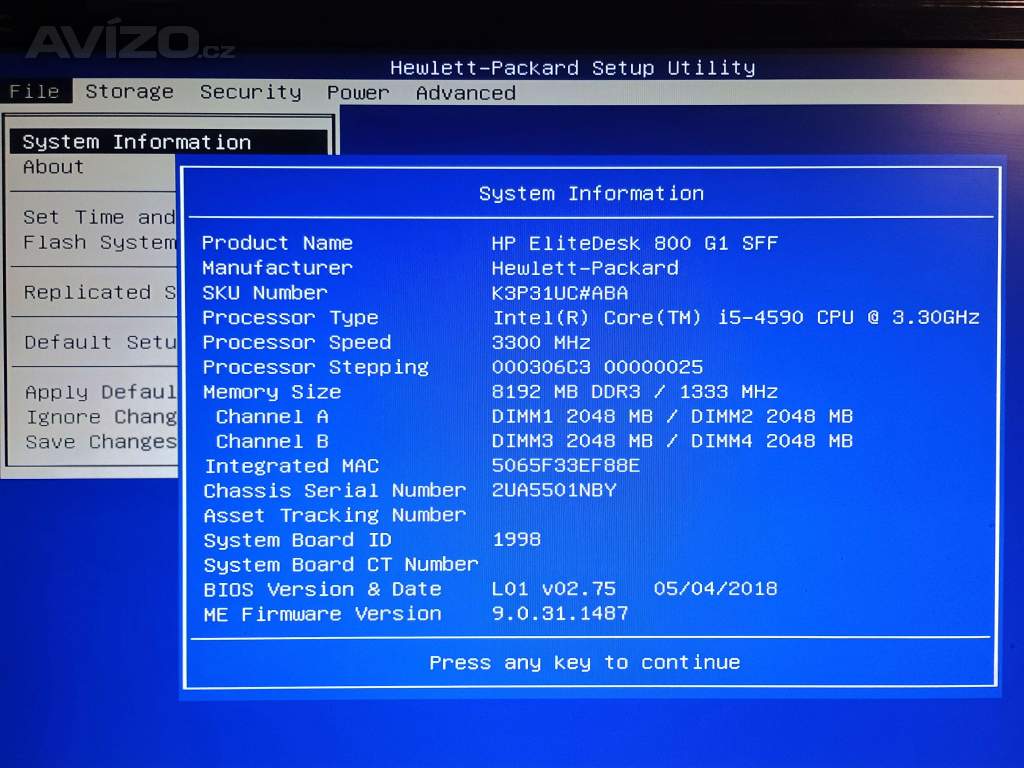The height and width of the screenshot is (768, 1024).
Task: Click the 9.0.31.1487 firmware value
Action: pyautogui.click(x=560, y=613)
